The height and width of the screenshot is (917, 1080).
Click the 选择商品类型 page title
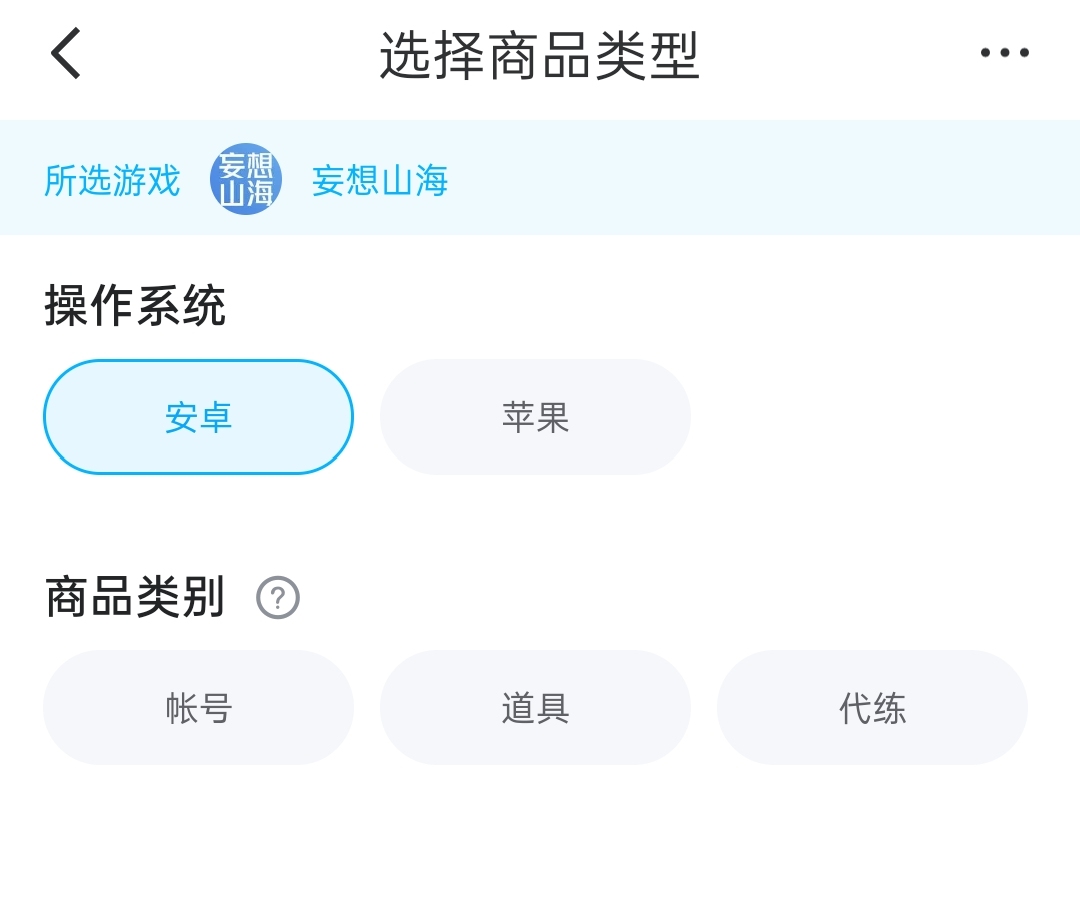click(539, 55)
